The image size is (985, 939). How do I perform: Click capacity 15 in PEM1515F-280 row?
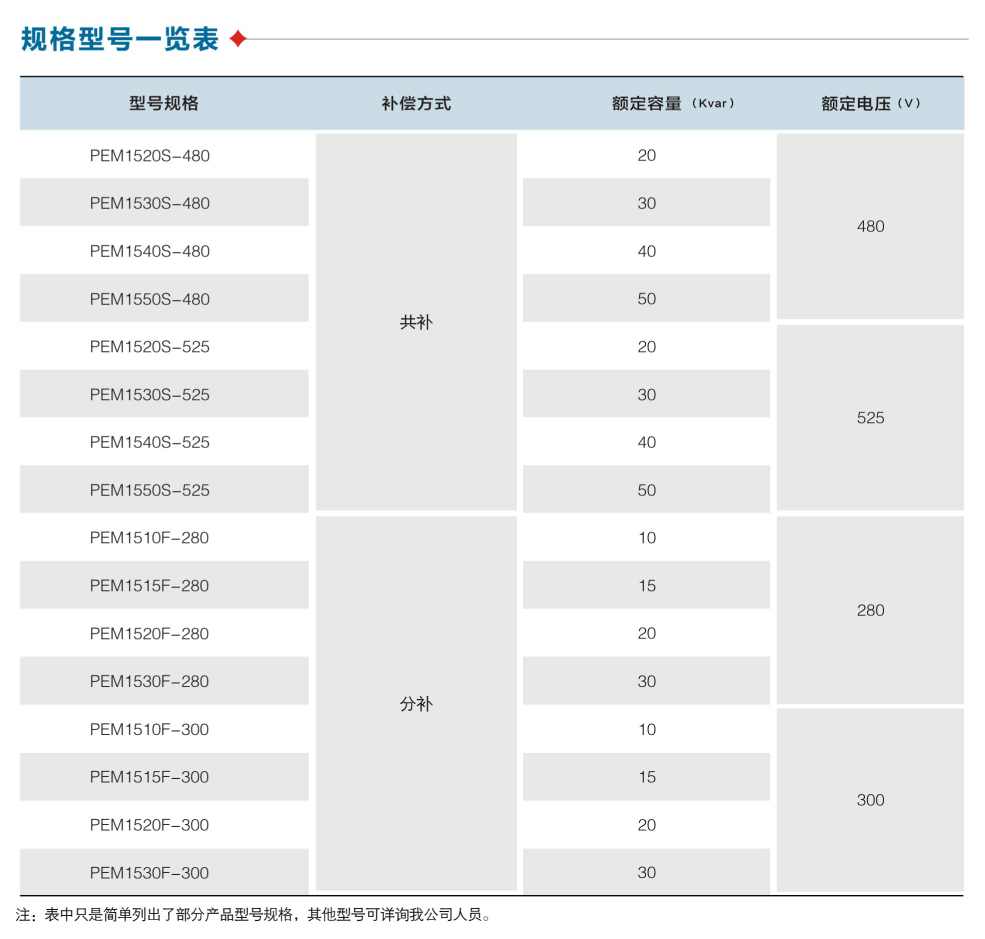[647, 585]
